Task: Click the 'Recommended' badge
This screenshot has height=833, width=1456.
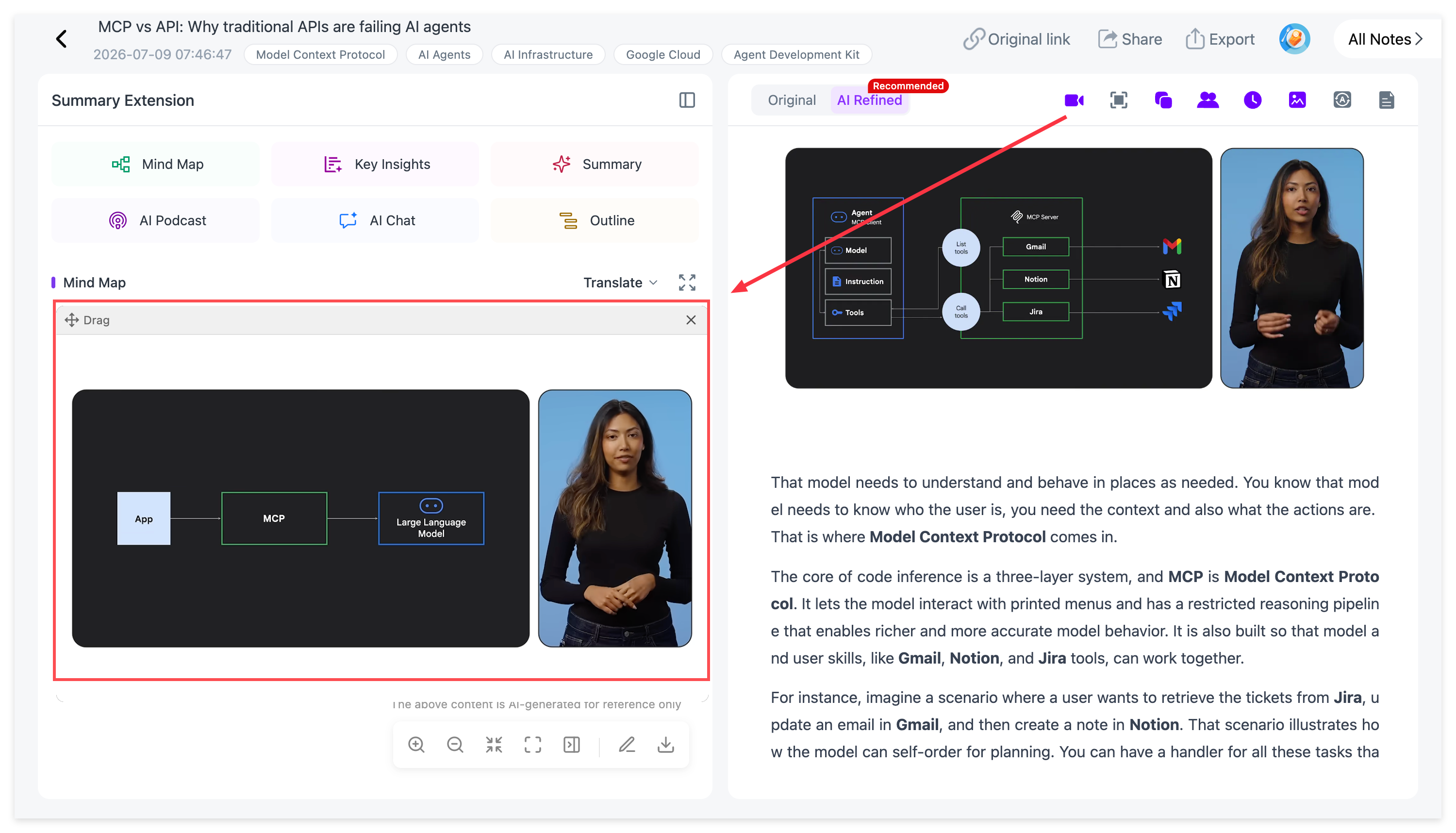Action: 908,86
